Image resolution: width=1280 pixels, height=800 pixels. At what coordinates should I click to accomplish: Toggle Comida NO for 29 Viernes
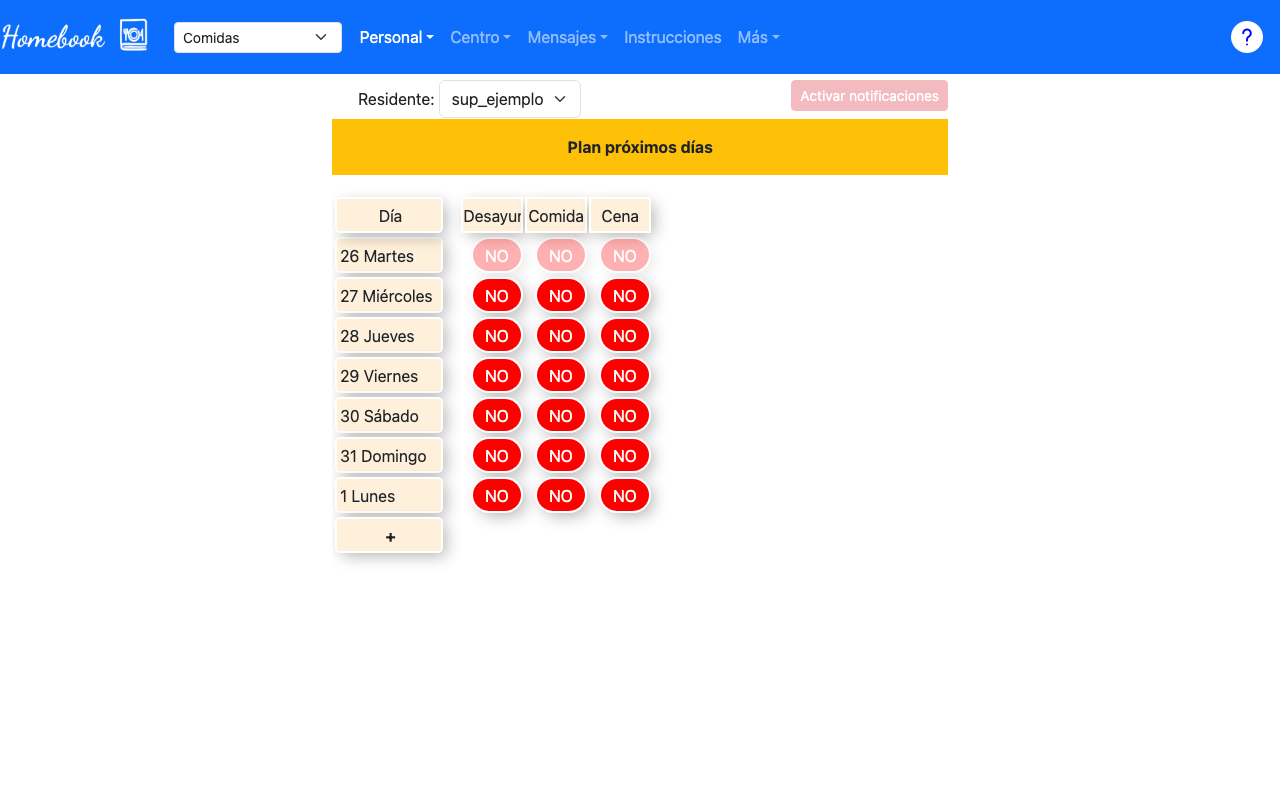[x=561, y=376]
